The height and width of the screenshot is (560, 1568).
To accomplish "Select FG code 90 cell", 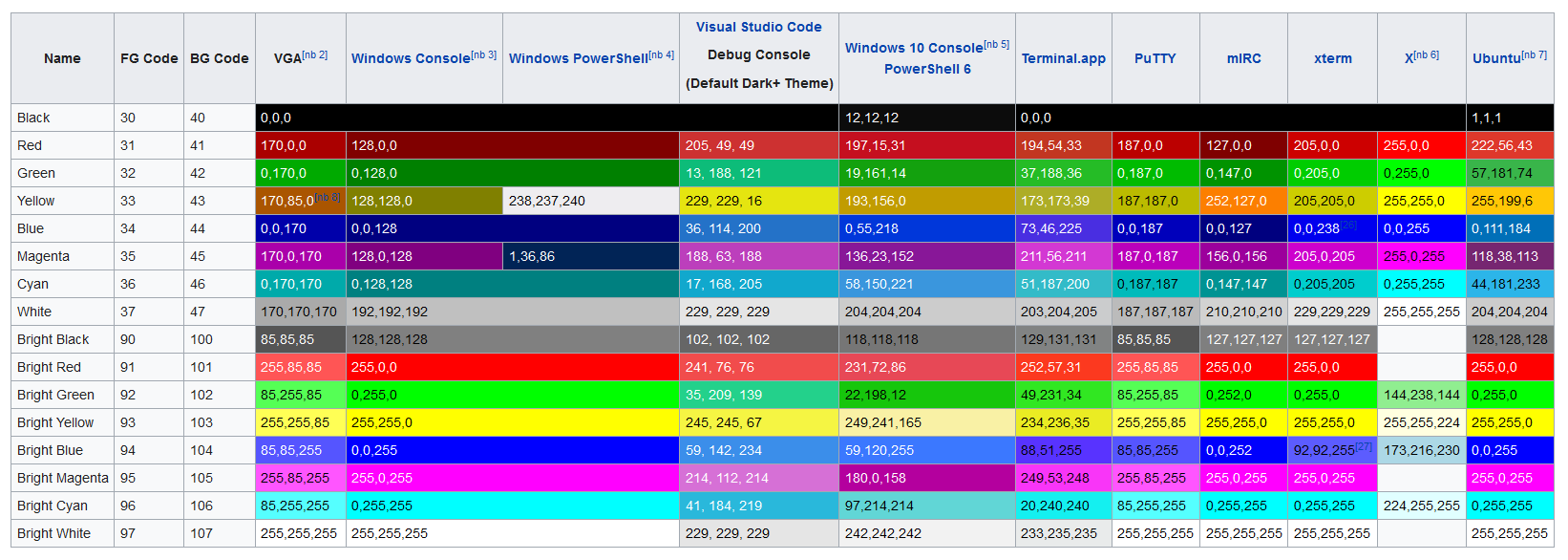I will tap(149, 339).
